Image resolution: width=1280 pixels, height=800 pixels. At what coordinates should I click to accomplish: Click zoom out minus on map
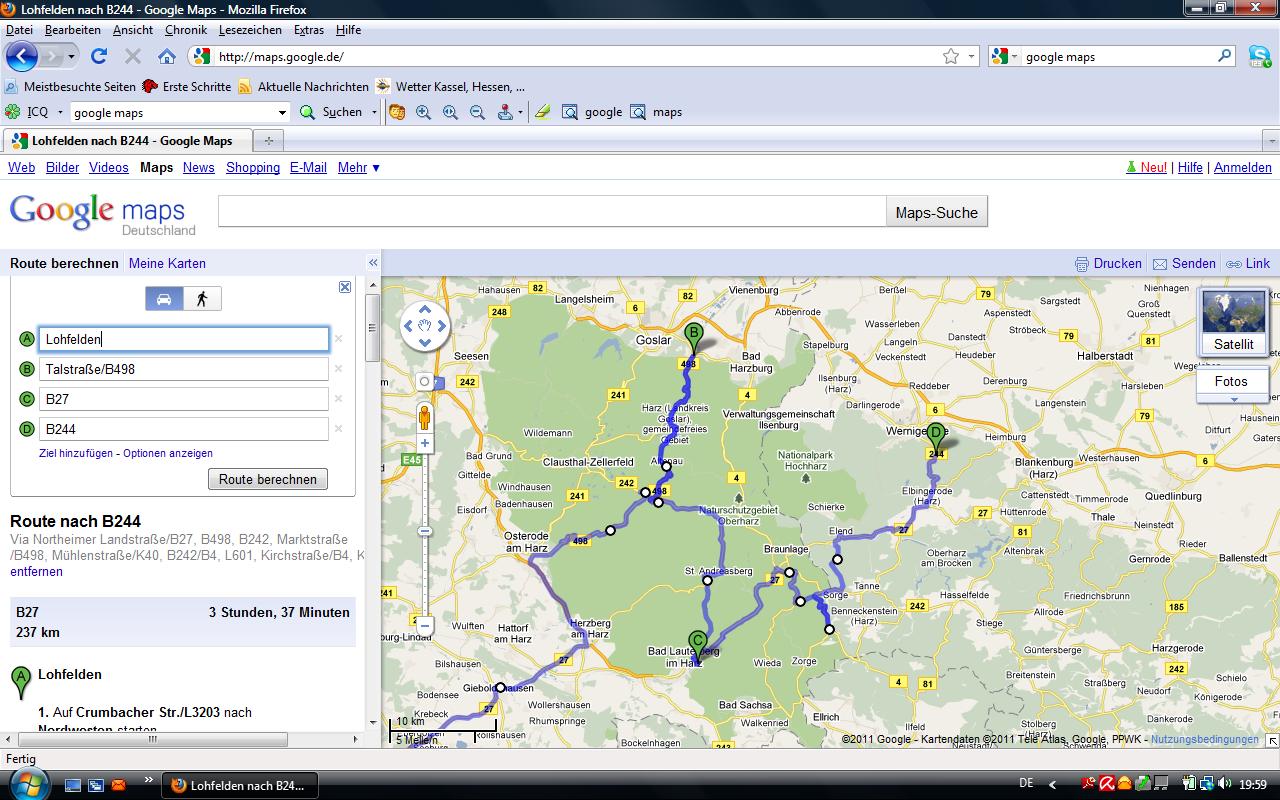[x=425, y=626]
